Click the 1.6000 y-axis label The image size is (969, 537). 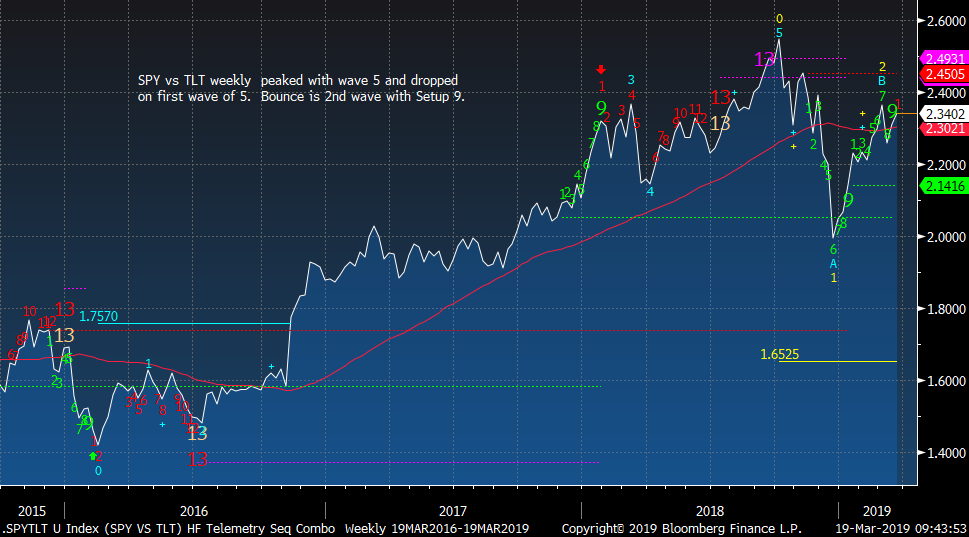[x=946, y=381]
